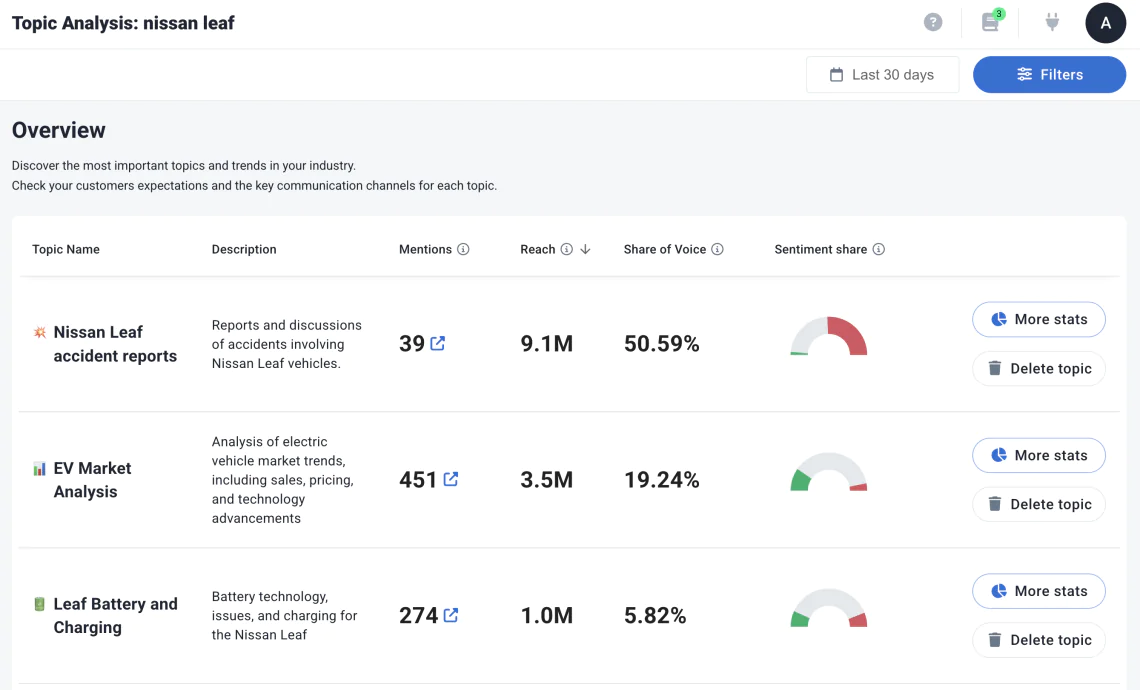Click the 39 mentions count

[412, 343]
